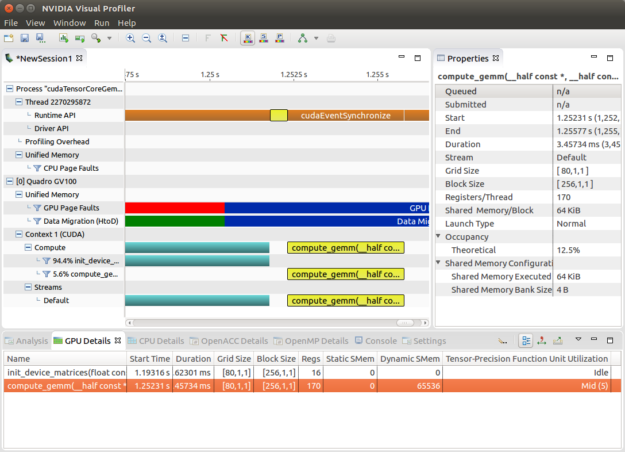Open the Window menu
Image resolution: width=625 pixels, height=452 pixels.
pyautogui.click(x=69, y=23)
